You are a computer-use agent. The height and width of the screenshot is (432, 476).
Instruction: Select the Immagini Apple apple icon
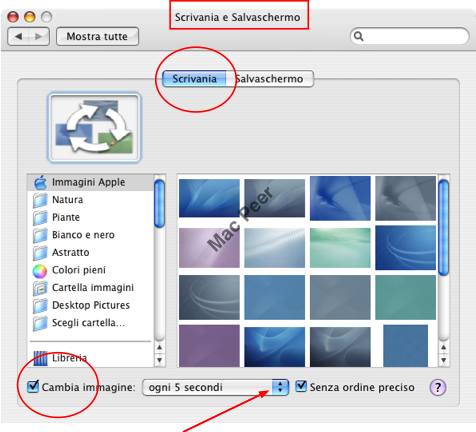(40, 182)
